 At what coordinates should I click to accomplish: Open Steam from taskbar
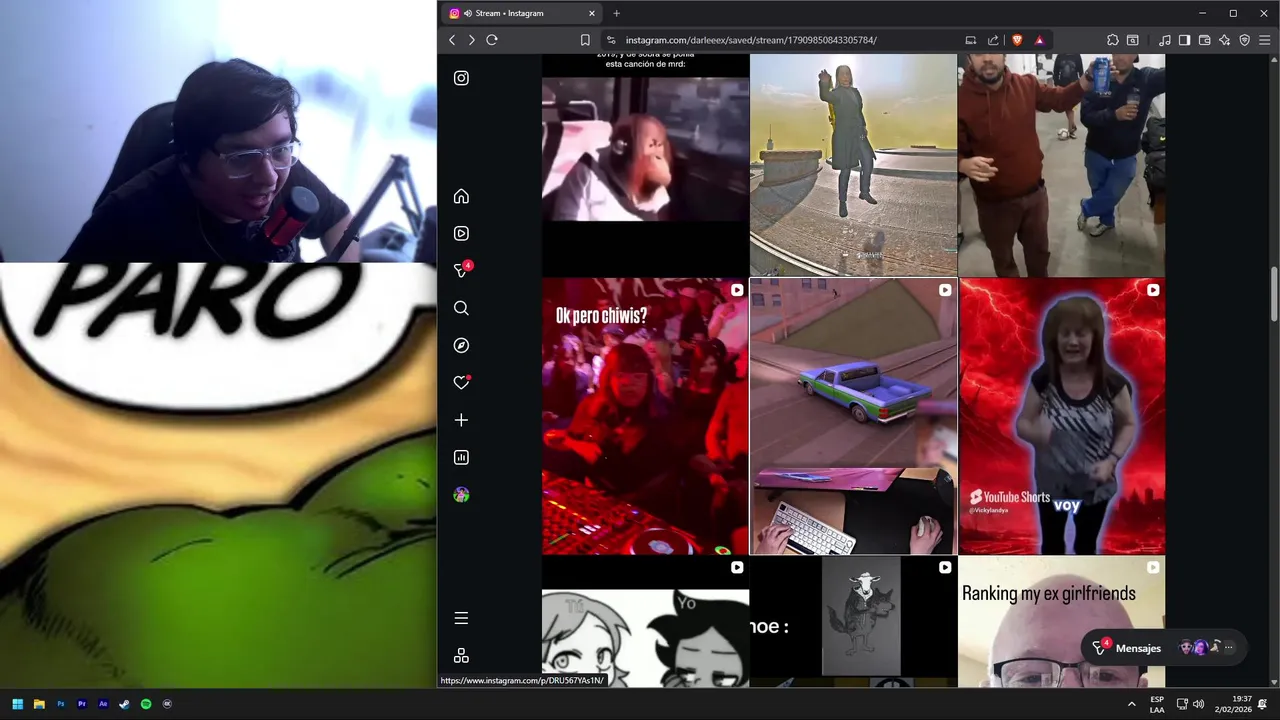124,704
